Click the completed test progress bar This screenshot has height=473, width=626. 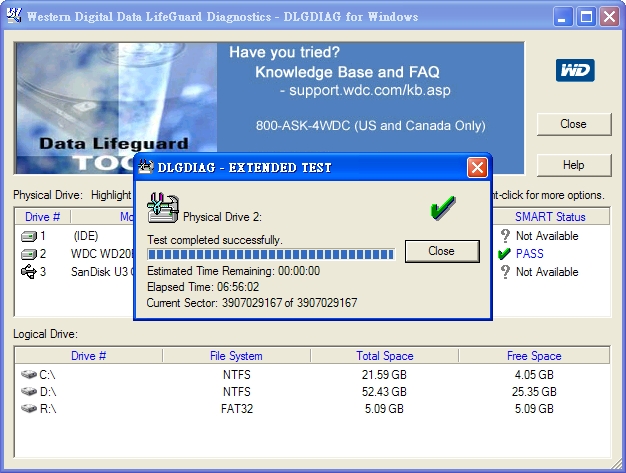click(x=271, y=254)
